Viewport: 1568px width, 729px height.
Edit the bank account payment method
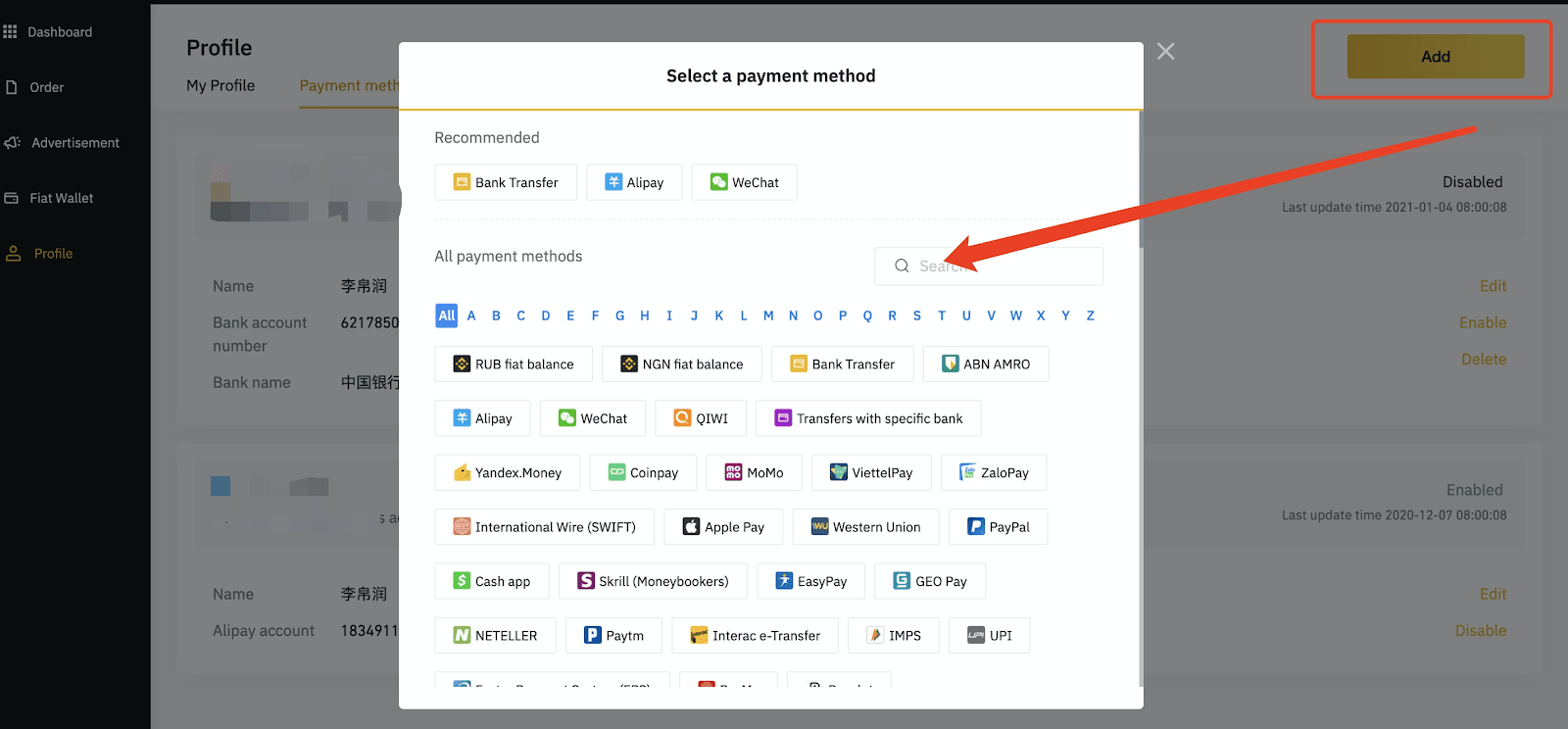pyautogui.click(x=1493, y=286)
